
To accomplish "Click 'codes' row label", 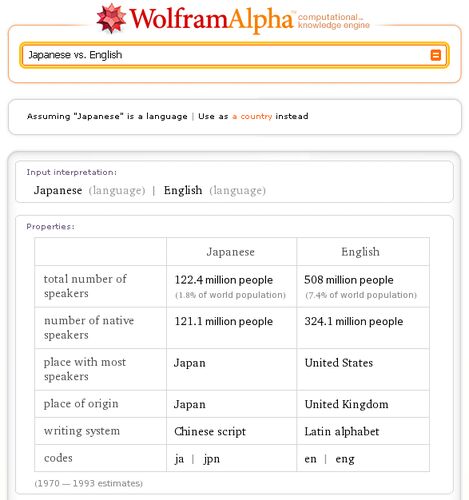I will 58,458.
